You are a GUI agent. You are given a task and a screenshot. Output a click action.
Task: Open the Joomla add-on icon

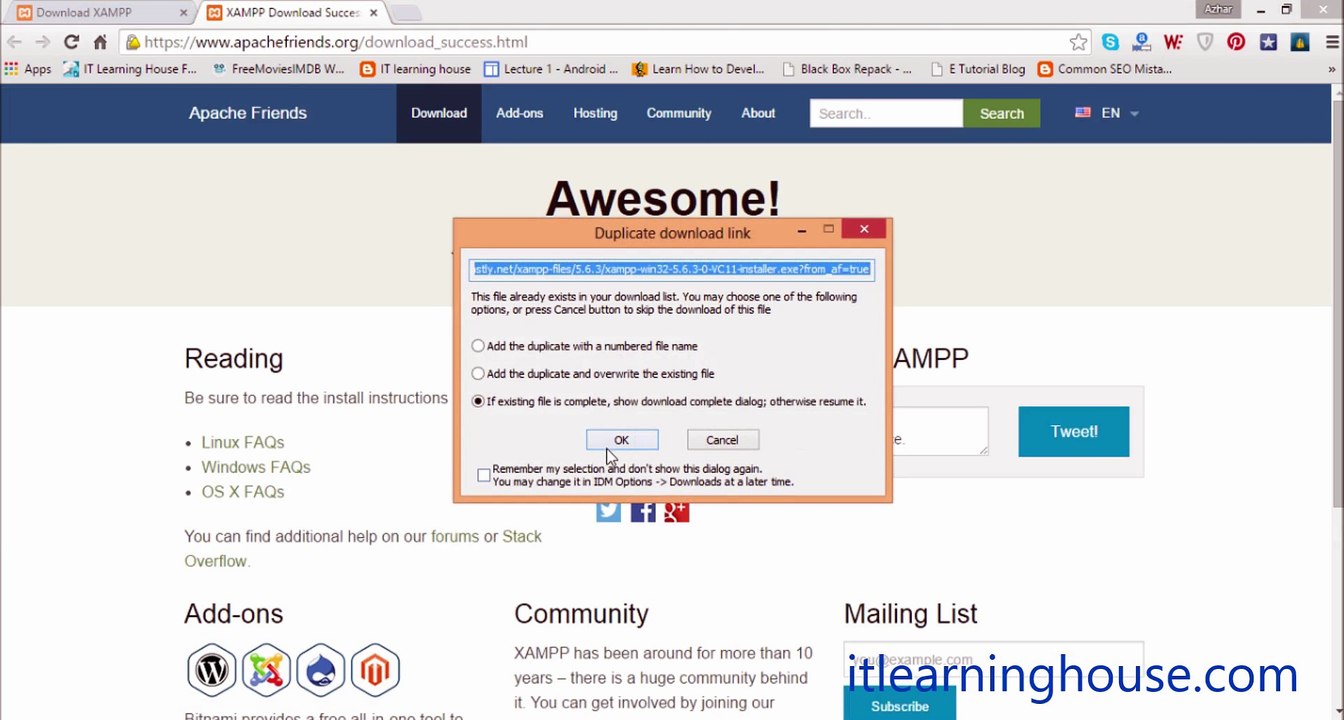(x=266, y=669)
